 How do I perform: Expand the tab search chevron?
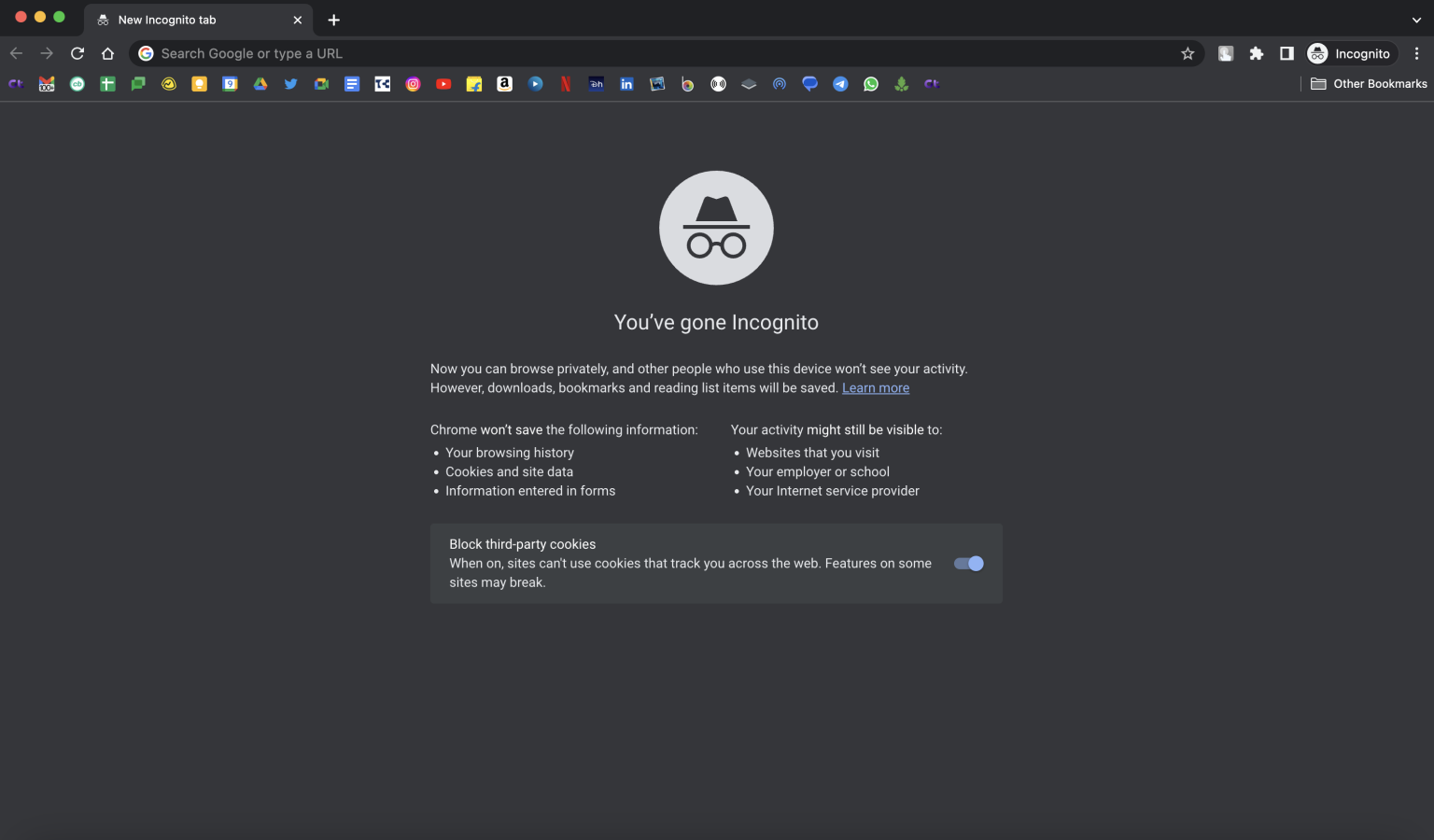pos(1416,19)
